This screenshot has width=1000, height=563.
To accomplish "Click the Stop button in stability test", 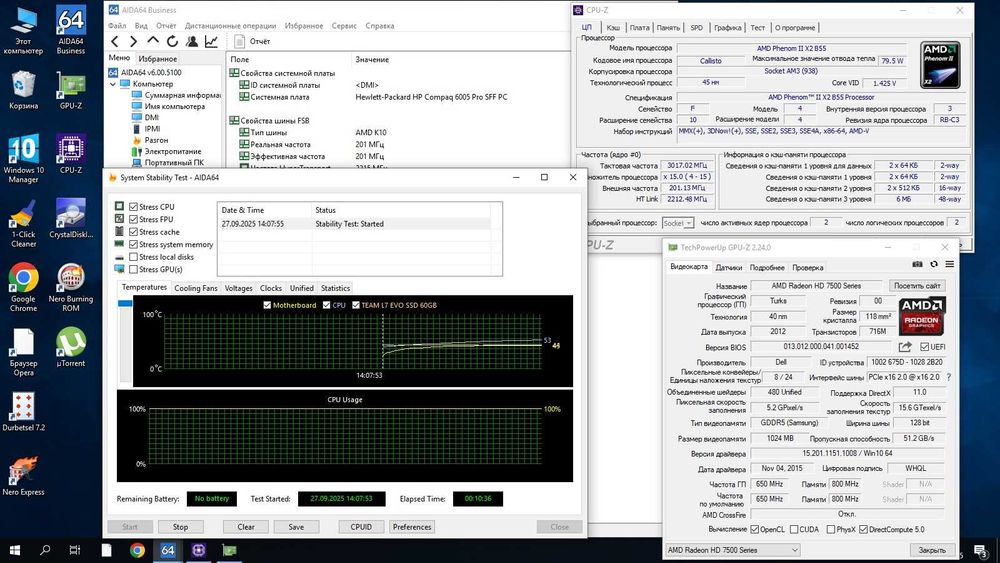I will click(180, 527).
